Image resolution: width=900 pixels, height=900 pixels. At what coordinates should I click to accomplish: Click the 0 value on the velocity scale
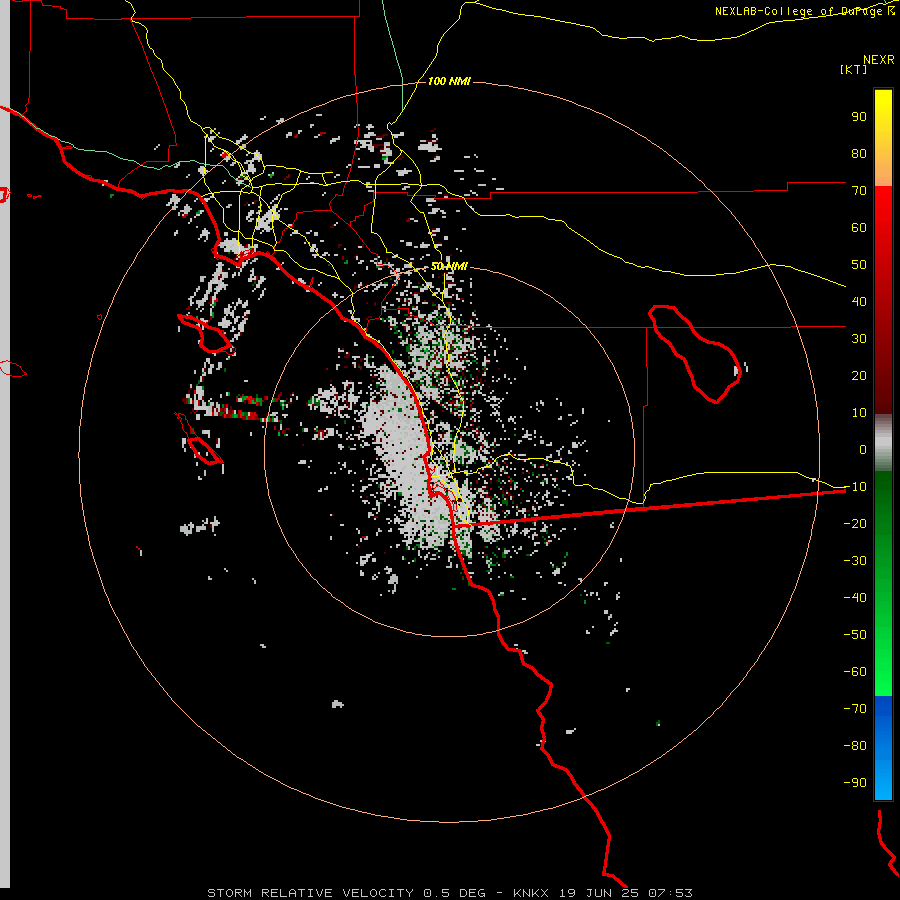point(863,449)
